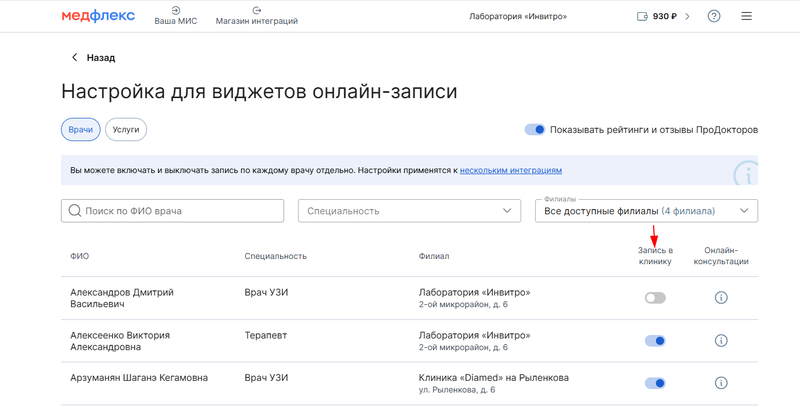The height and width of the screenshot is (407, 800).
Task: Click online consultation info icon for Арзуманян
Action: pos(721,383)
